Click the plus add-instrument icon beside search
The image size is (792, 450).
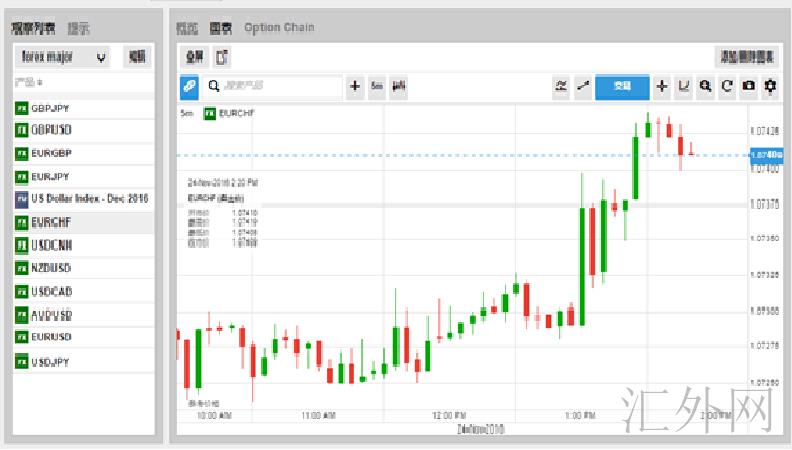pyautogui.click(x=355, y=86)
